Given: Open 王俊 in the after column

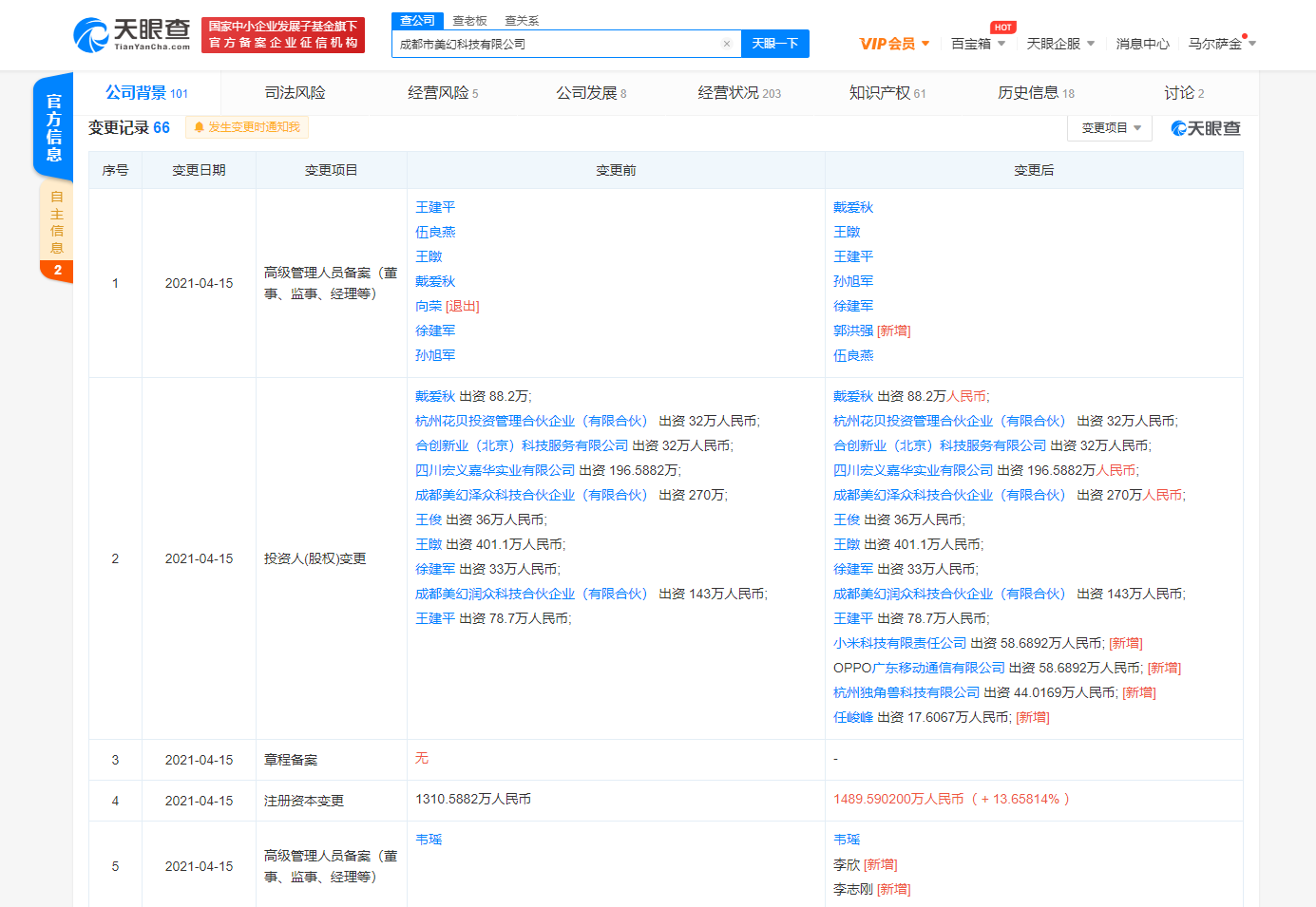Looking at the screenshot, I should (847, 520).
